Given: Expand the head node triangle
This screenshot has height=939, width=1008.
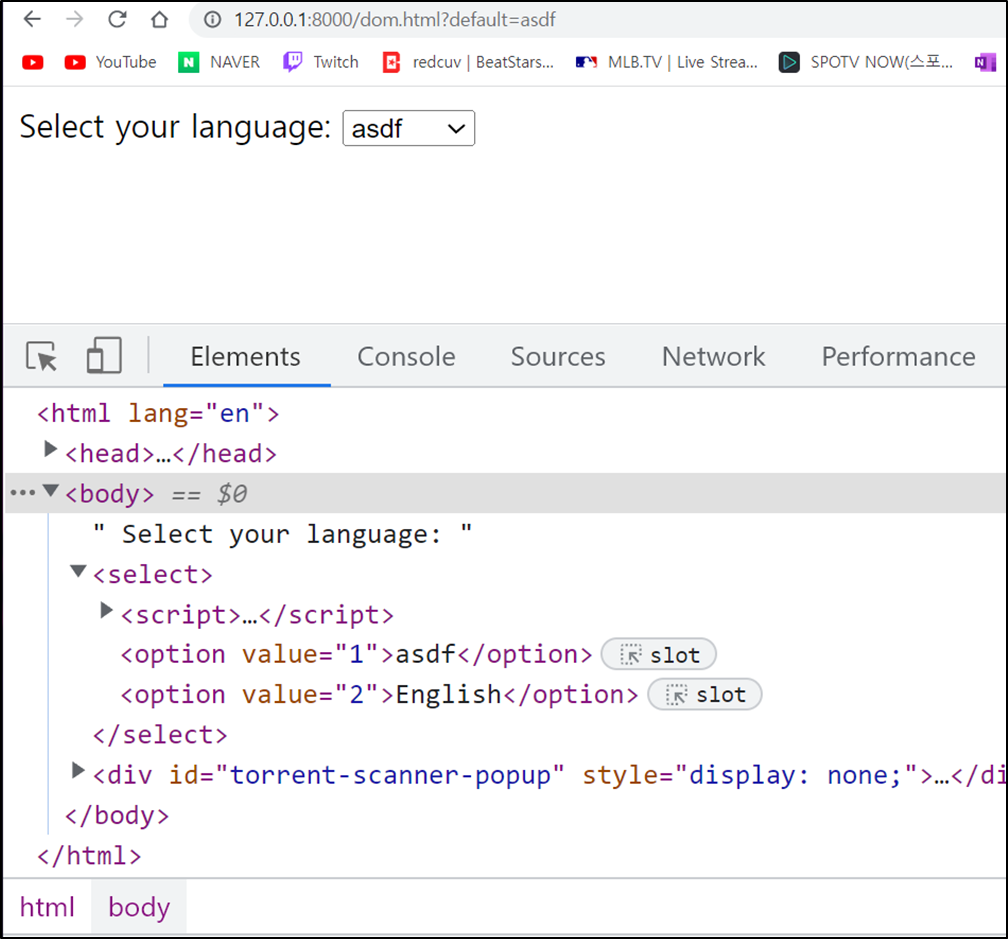Looking at the screenshot, I should pos(50,449).
